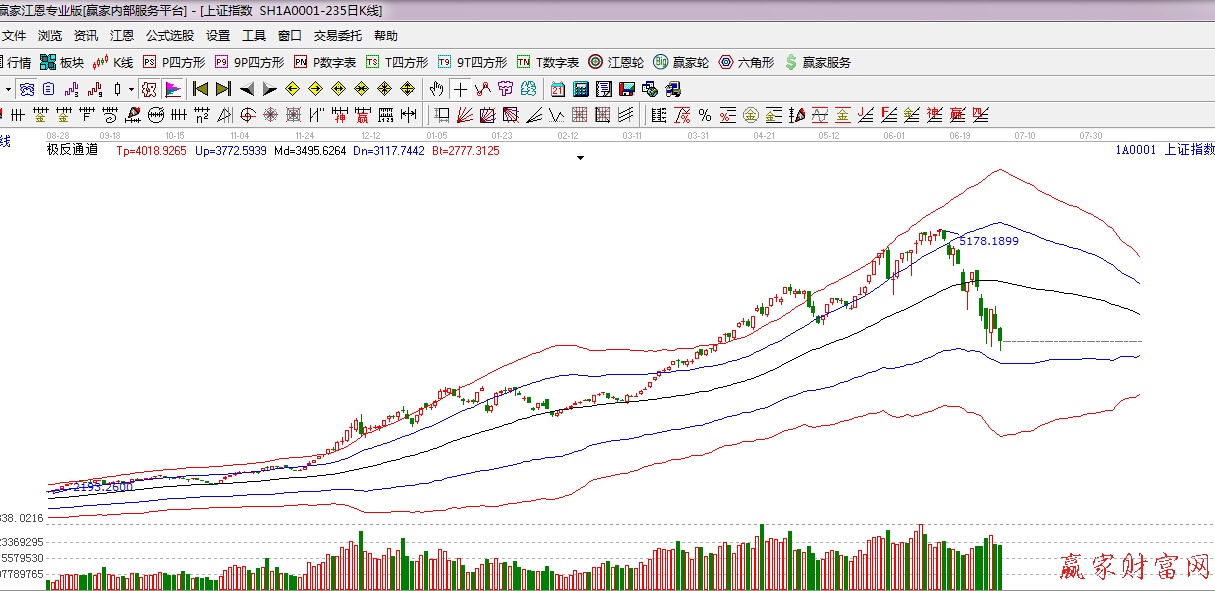Toggle the crosshair cursor mode
This screenshot has width=1215, height=591.
tap(460, 88)
